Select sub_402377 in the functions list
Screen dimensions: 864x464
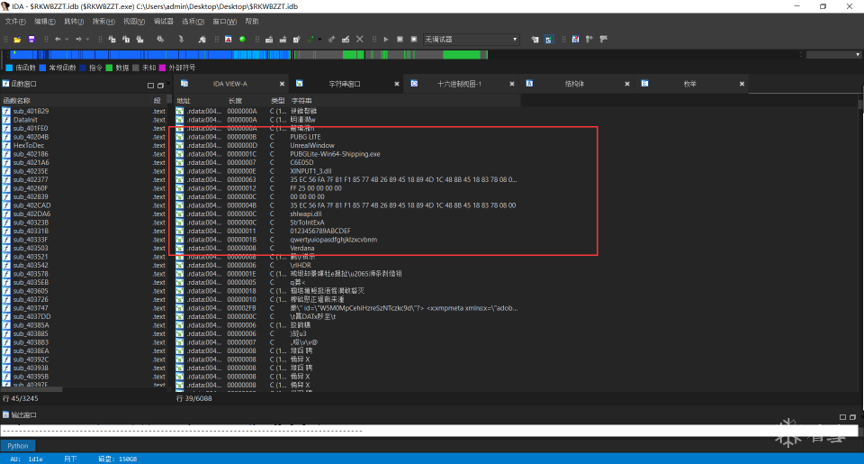pyautogui.click(x=31, y=180)
